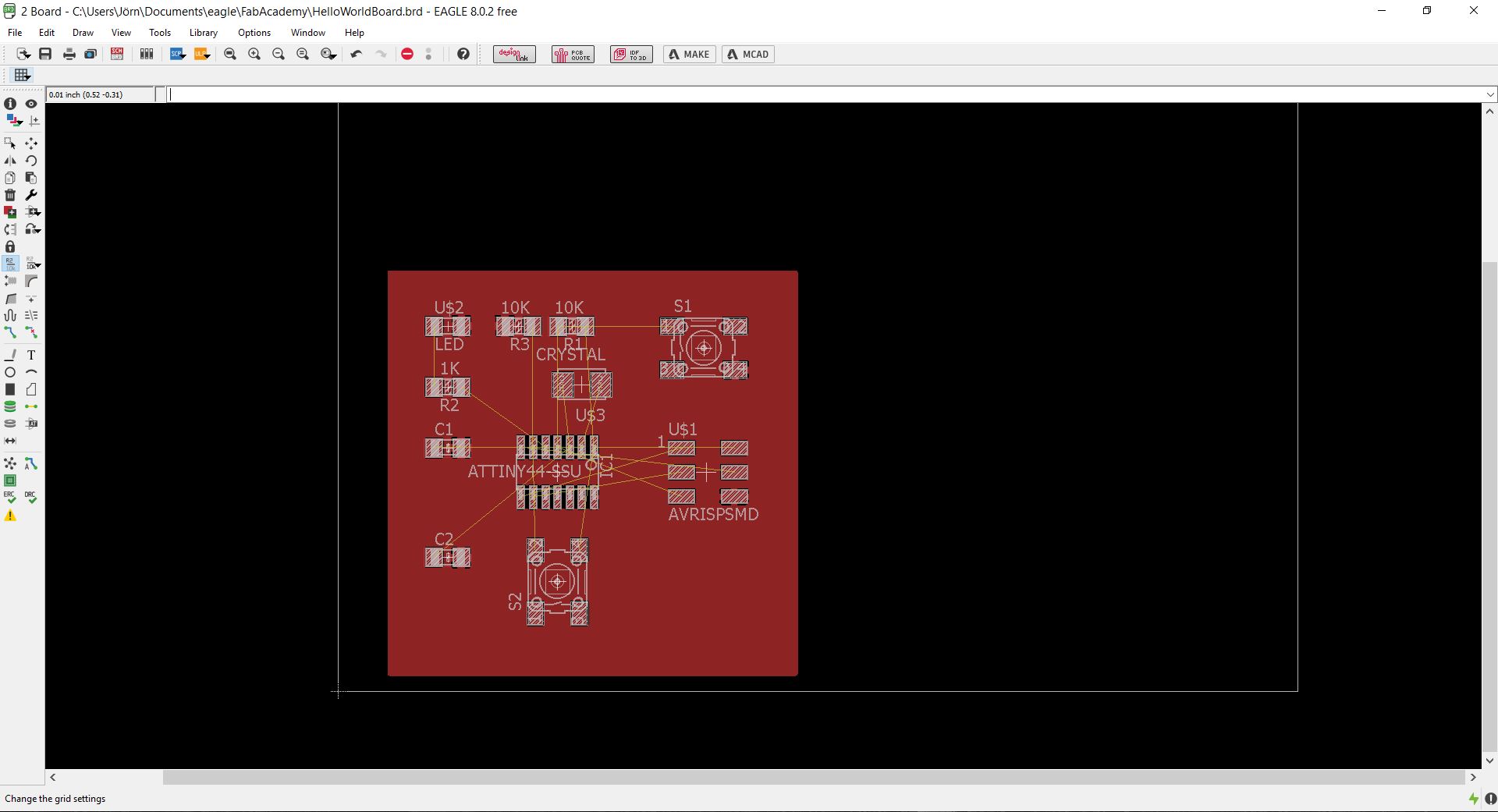The width and height of the screenshot is (1498, 812).
Task: Select the Route airwire tool
Action: coord(10,332)
